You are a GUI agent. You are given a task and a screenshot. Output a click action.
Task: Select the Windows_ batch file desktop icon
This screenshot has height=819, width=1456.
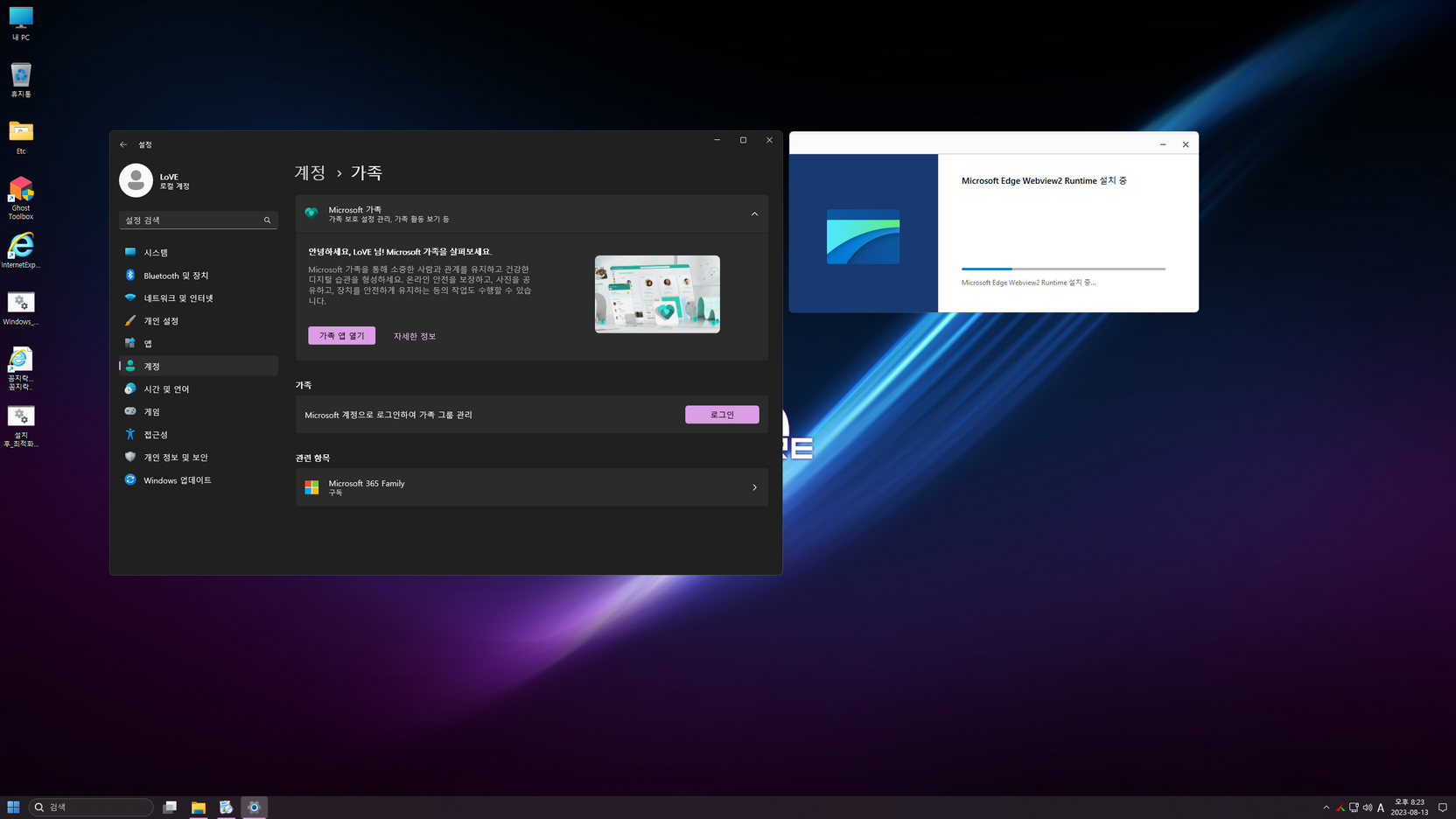pos(21,308)
